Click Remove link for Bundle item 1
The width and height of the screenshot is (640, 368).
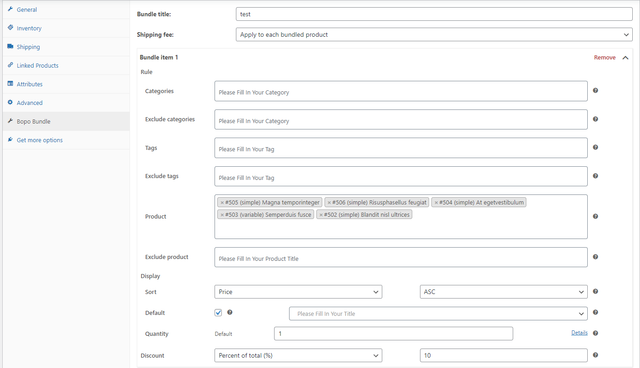[604, 58]
